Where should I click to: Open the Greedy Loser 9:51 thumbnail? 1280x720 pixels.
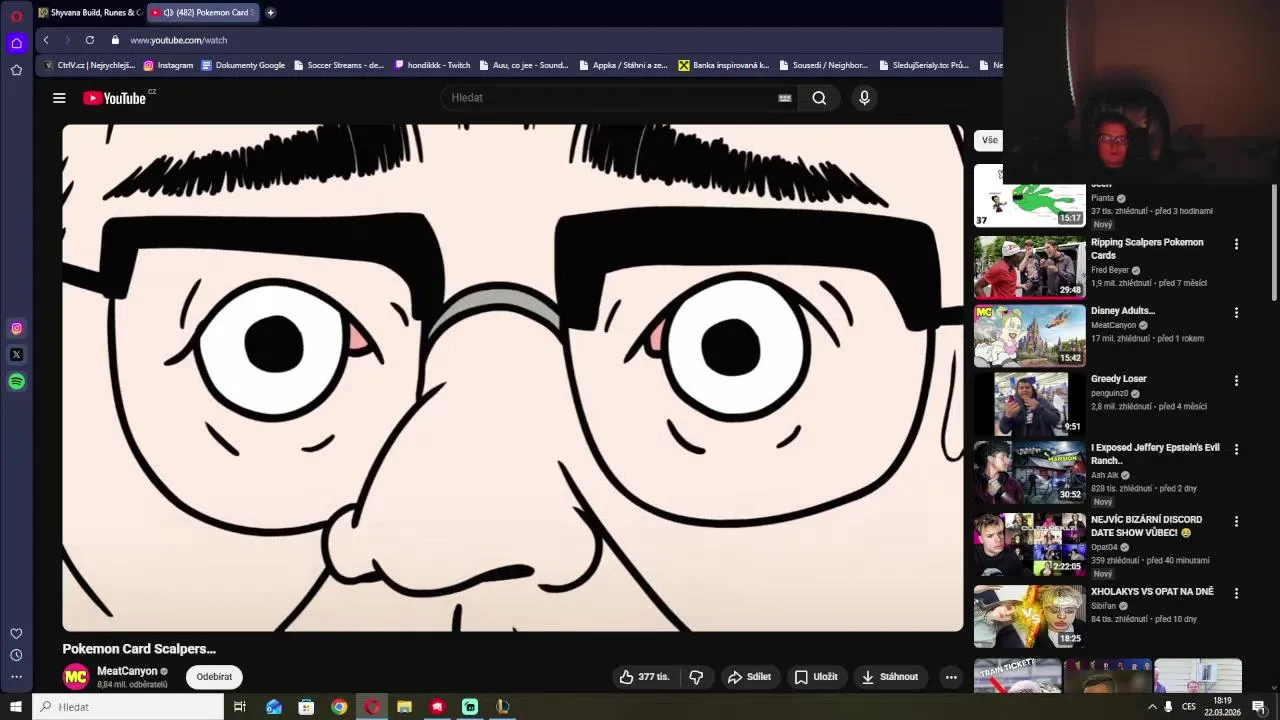click(1030, 404)
